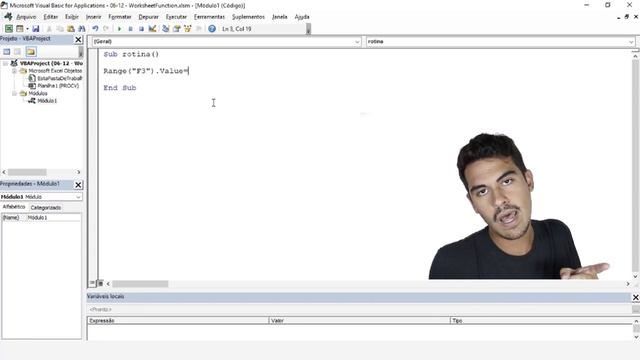The height and width of the screenshot is (360, 640).
Task: Click the toolbar options arrow after Ln 3, Col 19
Action: 309,29
